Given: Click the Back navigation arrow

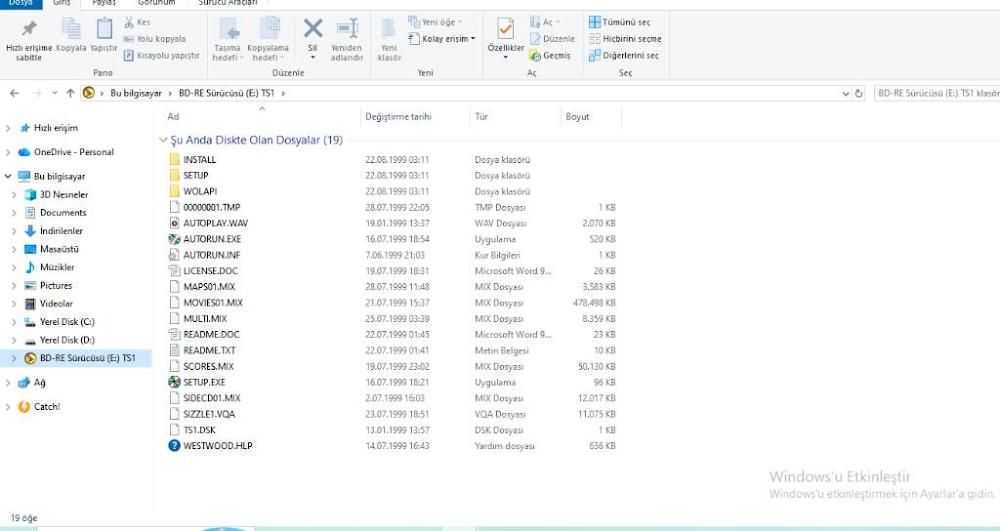Looking at the screenshot, I should point(15,93).
